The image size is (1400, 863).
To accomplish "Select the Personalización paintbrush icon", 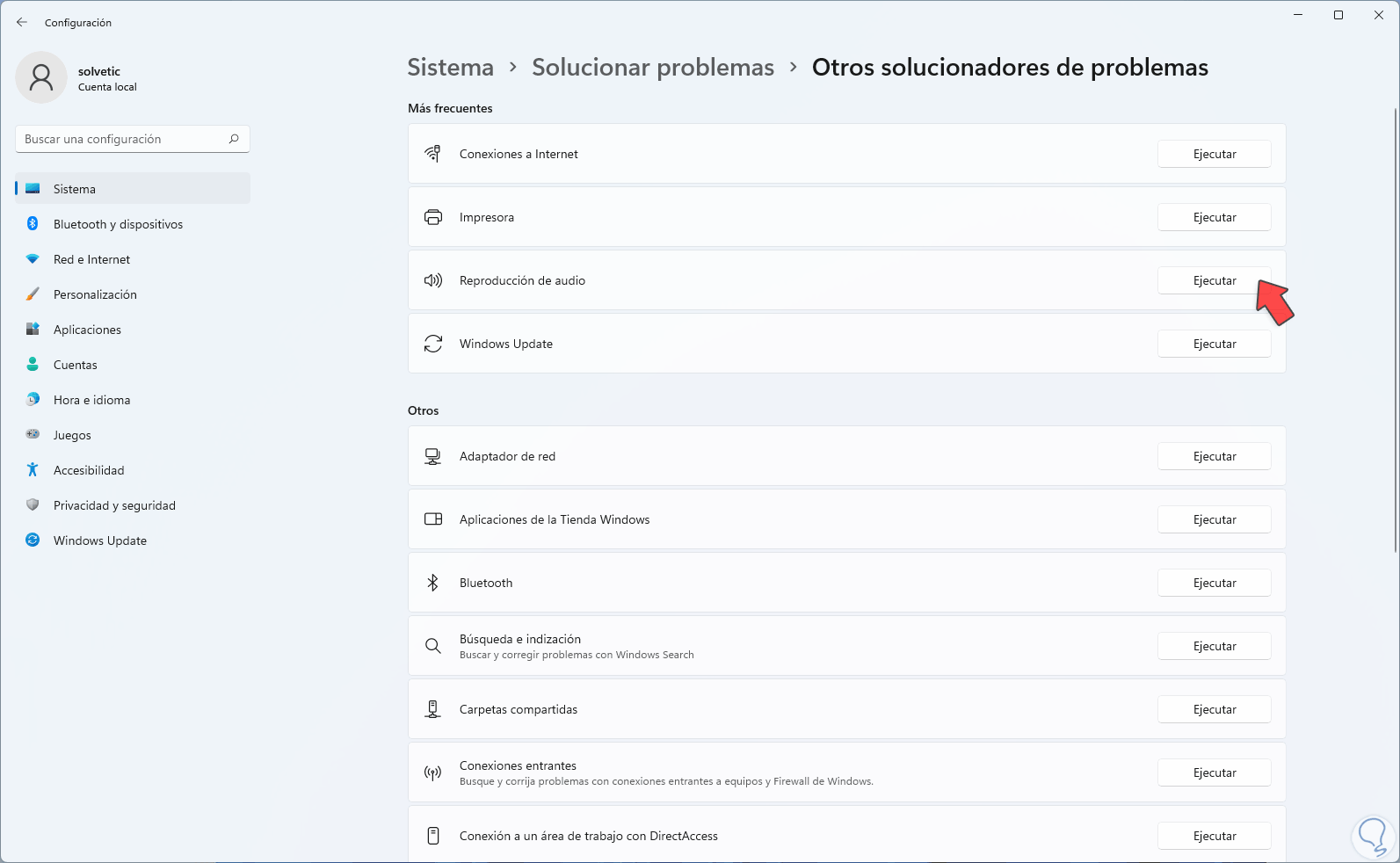I will (33, 294).
